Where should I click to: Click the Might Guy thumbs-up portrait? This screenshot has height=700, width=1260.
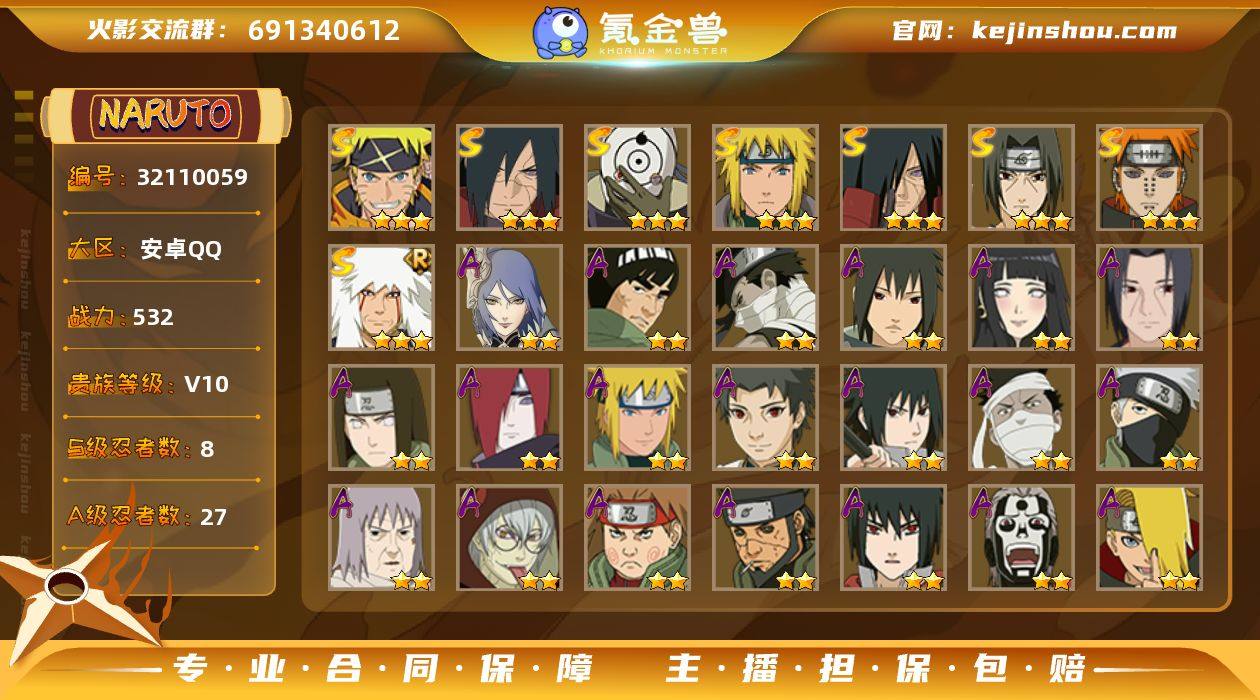(637, 298)
